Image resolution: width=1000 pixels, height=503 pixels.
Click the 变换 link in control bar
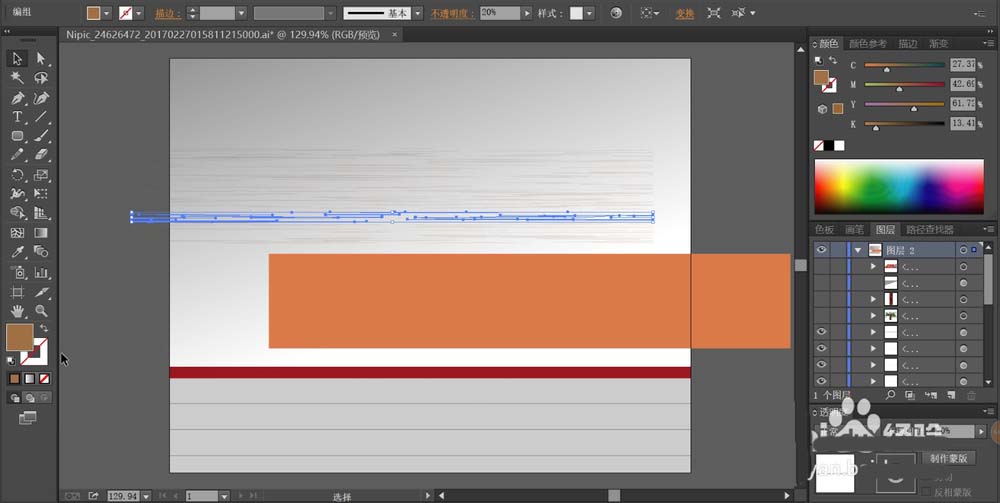684,13
